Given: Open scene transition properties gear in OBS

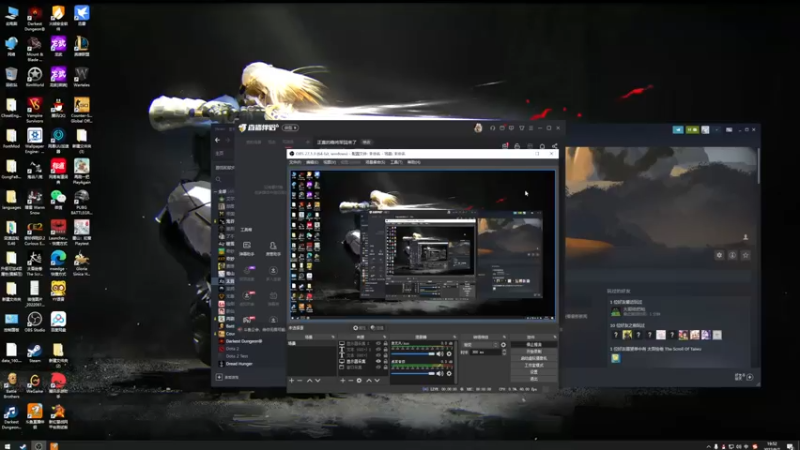Looking at the screenshot, I should 503,344.
